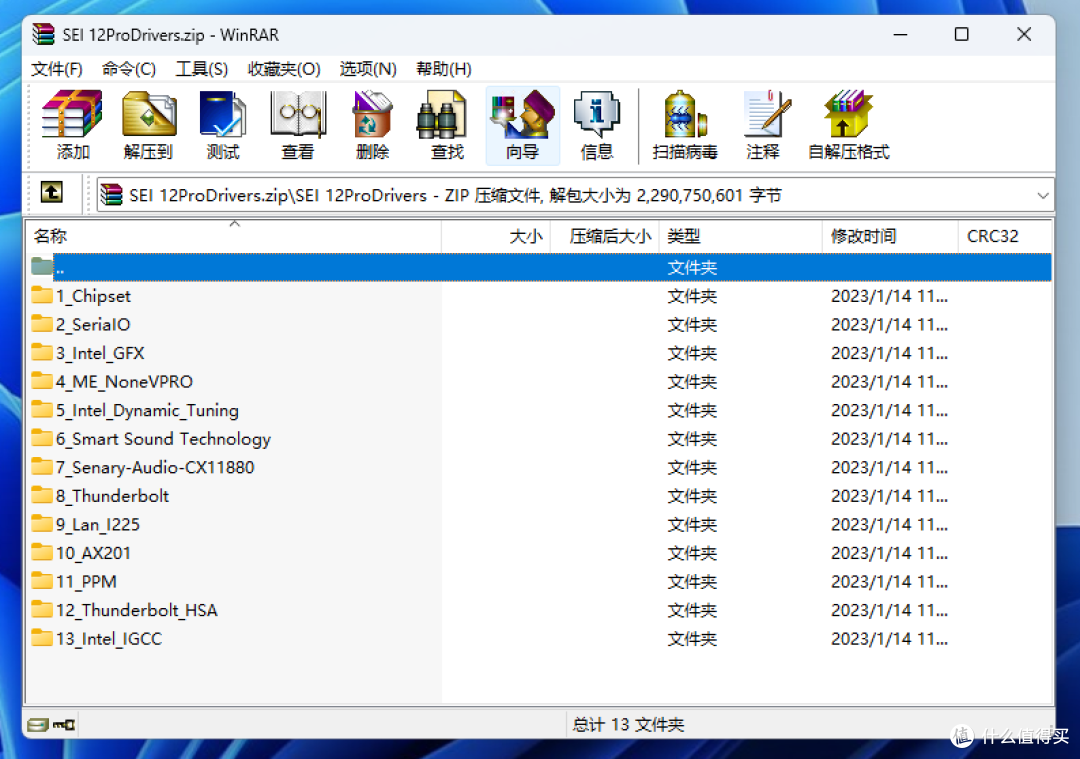Click the 自解压格式 (SFX) icon
Image resolution: width=1080 pixels, height=759 pixels.
coord(849,125)
